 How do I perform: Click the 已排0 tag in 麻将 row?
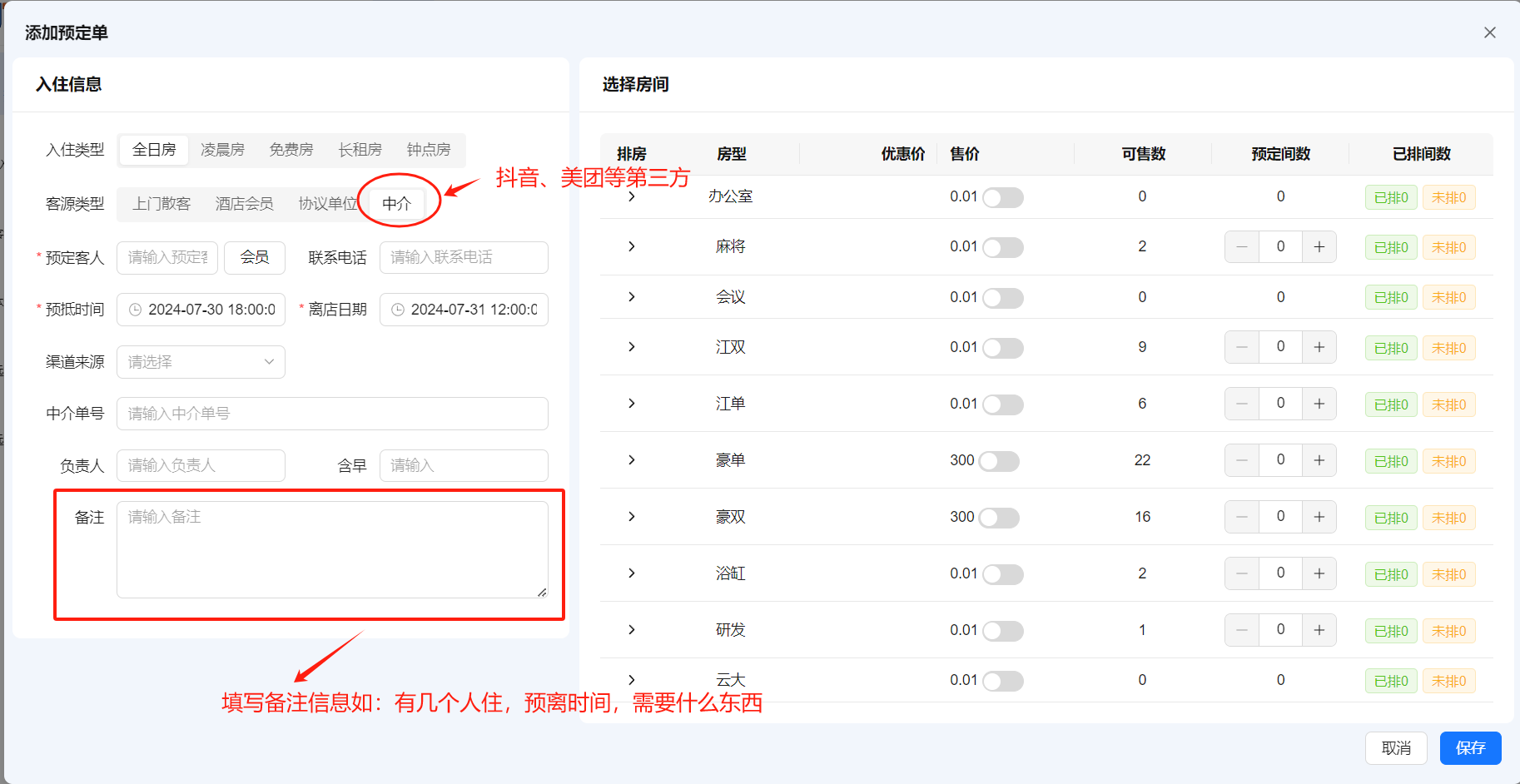(1390, 248)
